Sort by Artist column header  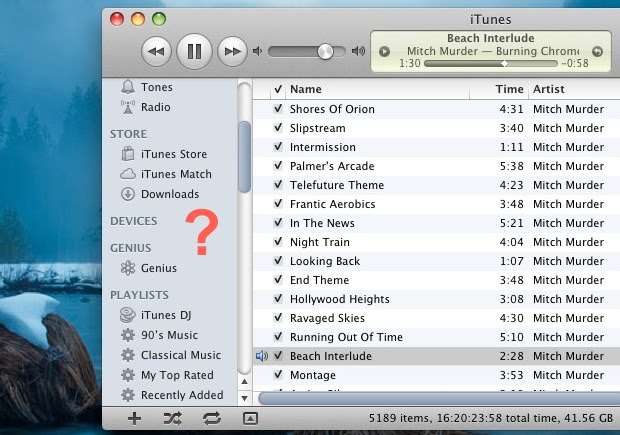[575, 89]
